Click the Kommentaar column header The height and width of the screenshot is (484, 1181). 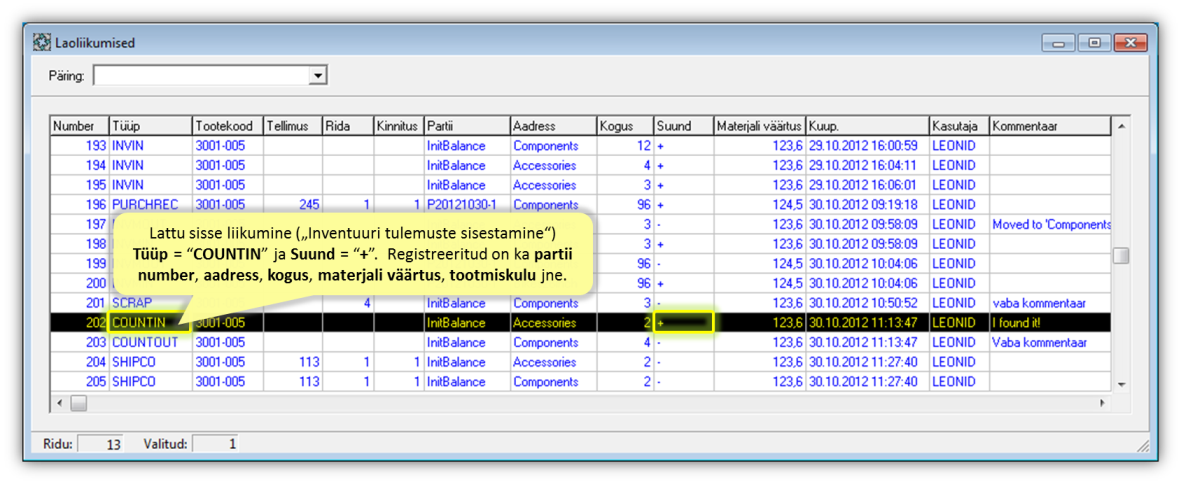(1050, 126)
